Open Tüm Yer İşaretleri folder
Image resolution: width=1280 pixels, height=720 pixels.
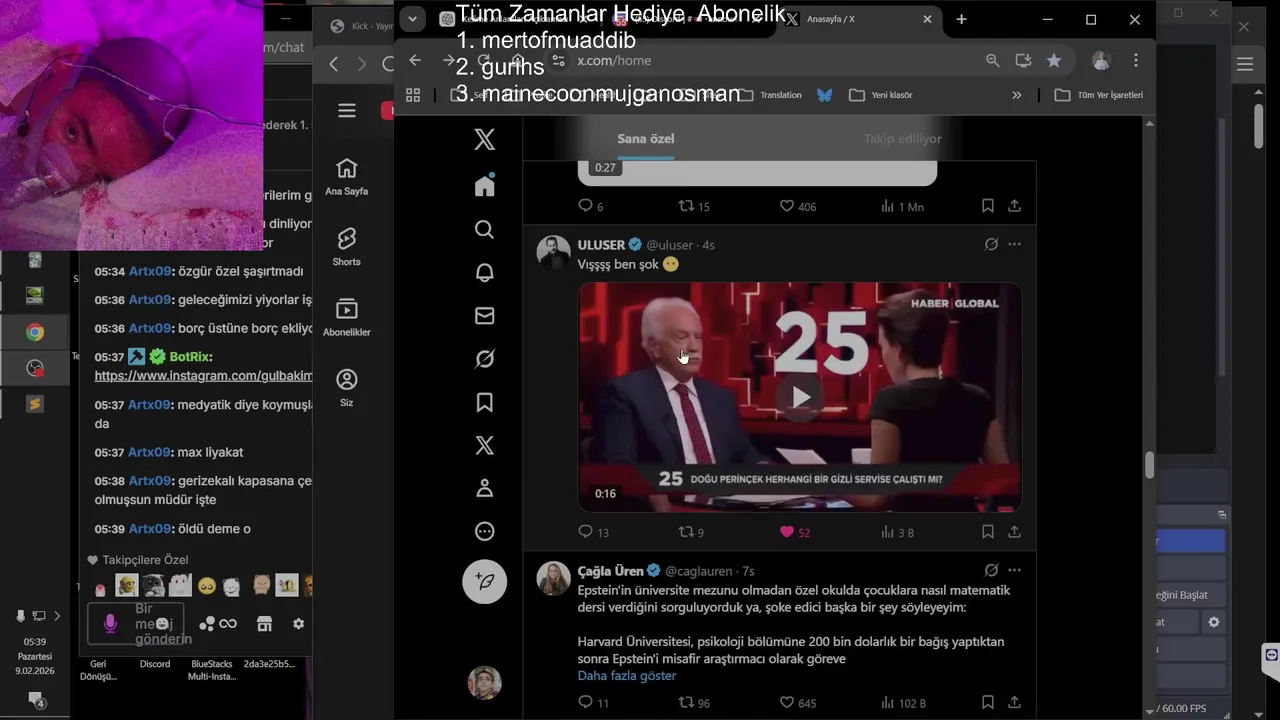point(1098,95)
